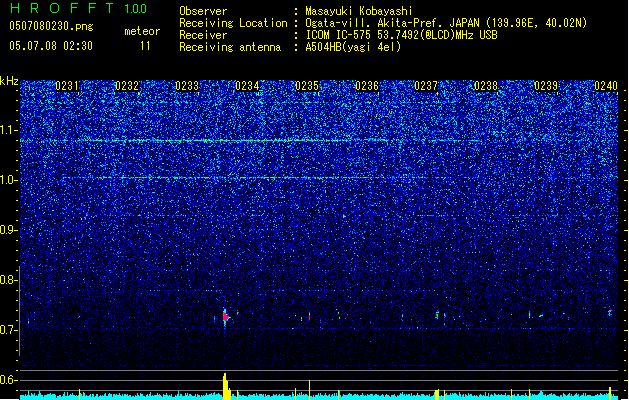Click the 0.8 kHz axis label
The height and width of the screenshot is (400, 629).
pos(9,280)
